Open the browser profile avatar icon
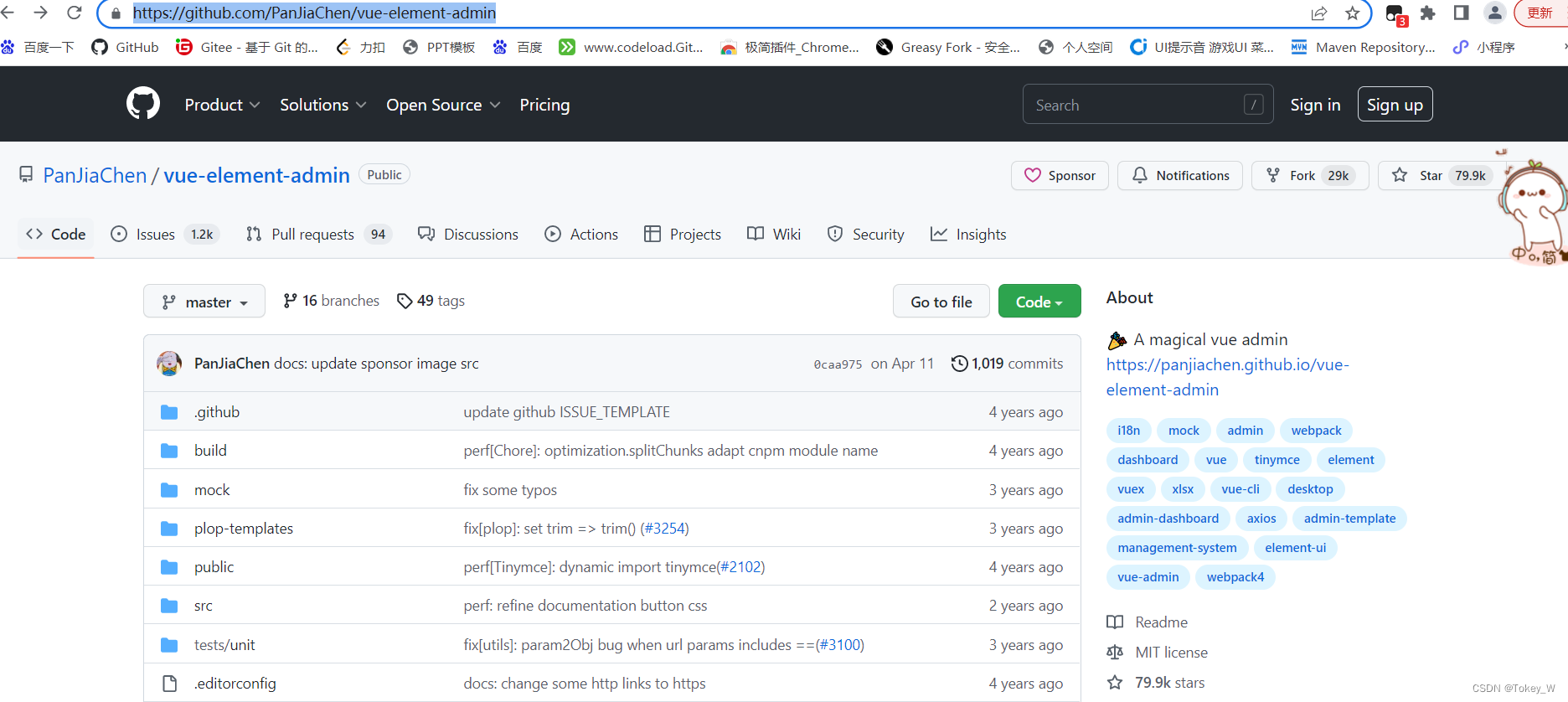 pos(1494,13)
